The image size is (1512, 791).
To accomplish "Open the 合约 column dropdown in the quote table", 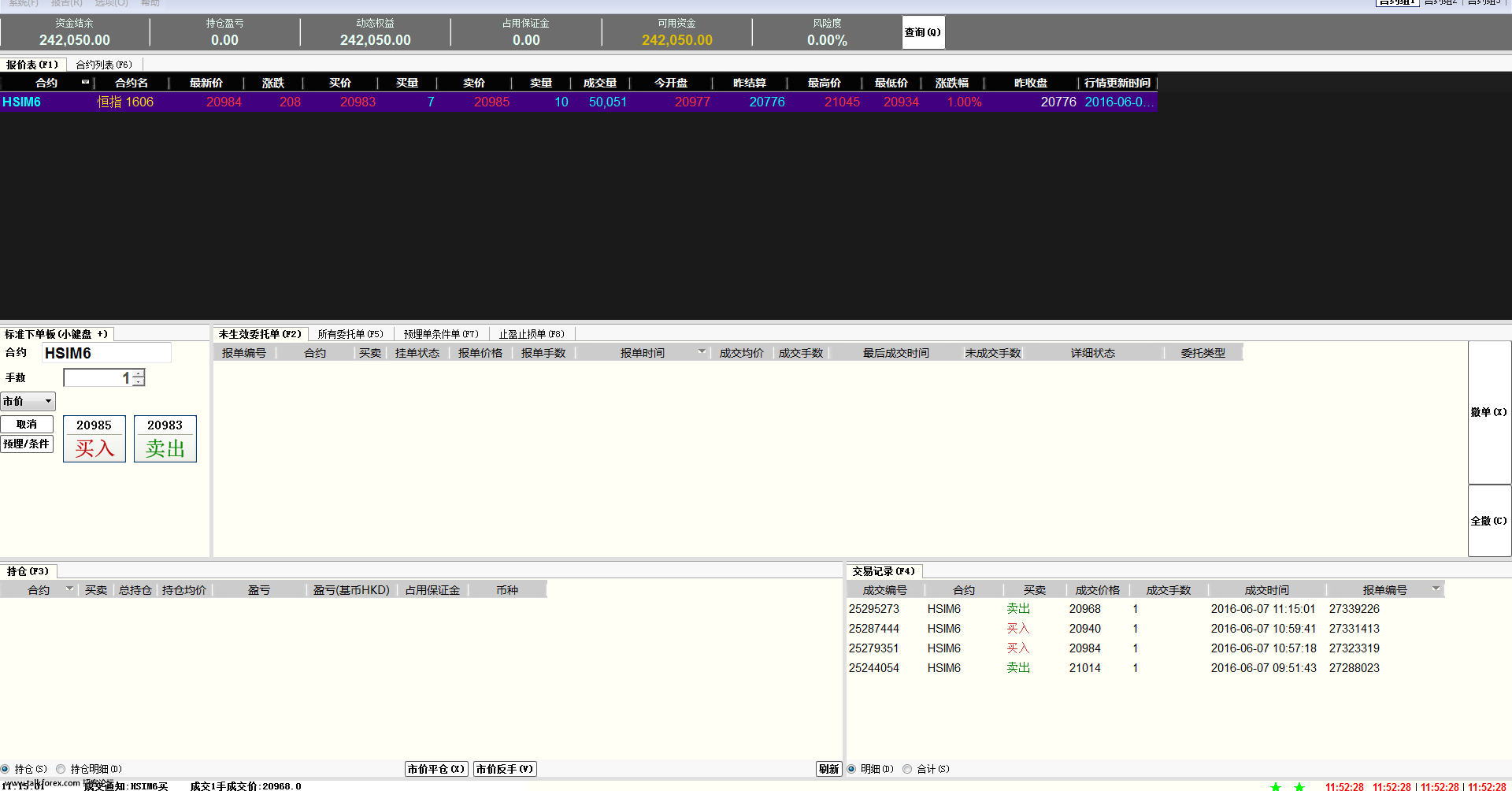I will [x=85, y=82].
